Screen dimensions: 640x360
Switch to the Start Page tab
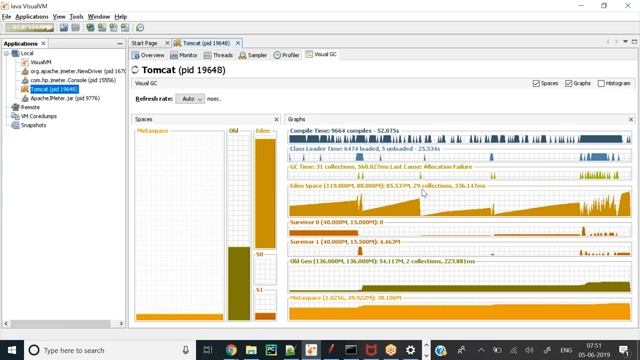pos(144,43)
